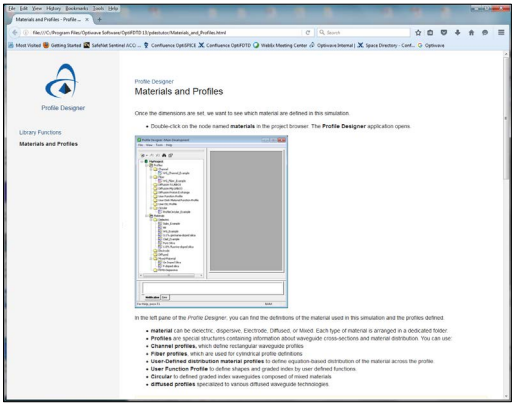Open the Help menu
This screenshot has height=407, width=515.
point(113,8)
